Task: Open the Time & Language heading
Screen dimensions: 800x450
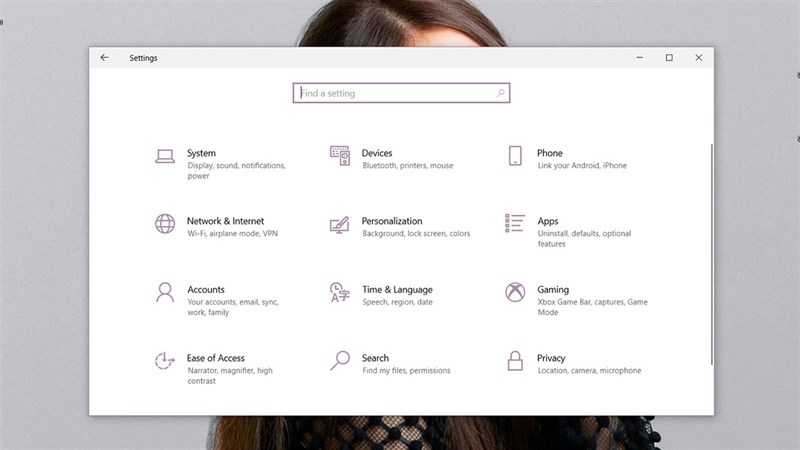Action: coord(397,290)
